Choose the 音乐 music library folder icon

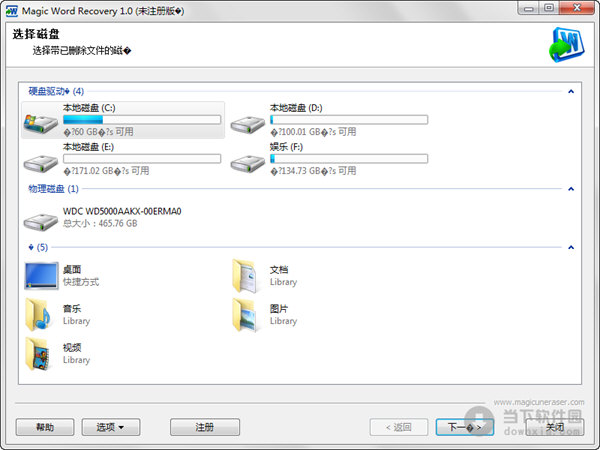coord(38,315)
